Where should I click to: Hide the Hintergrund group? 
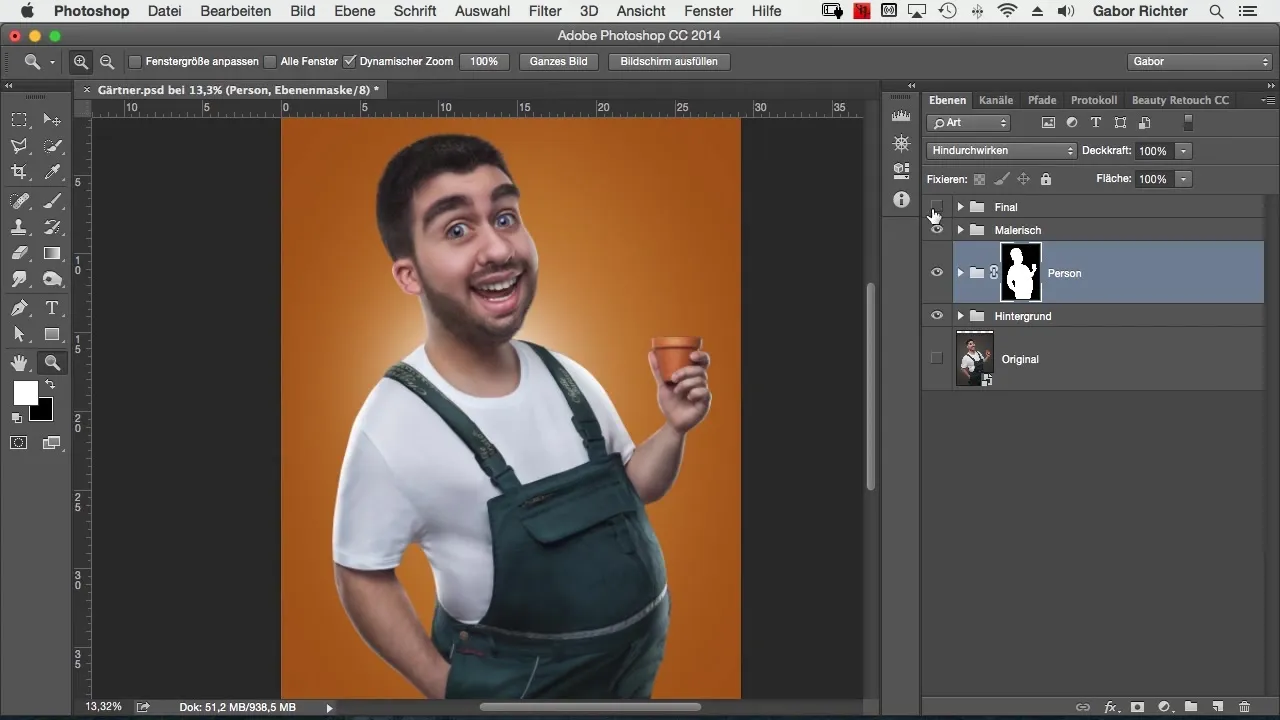(937, 316)
